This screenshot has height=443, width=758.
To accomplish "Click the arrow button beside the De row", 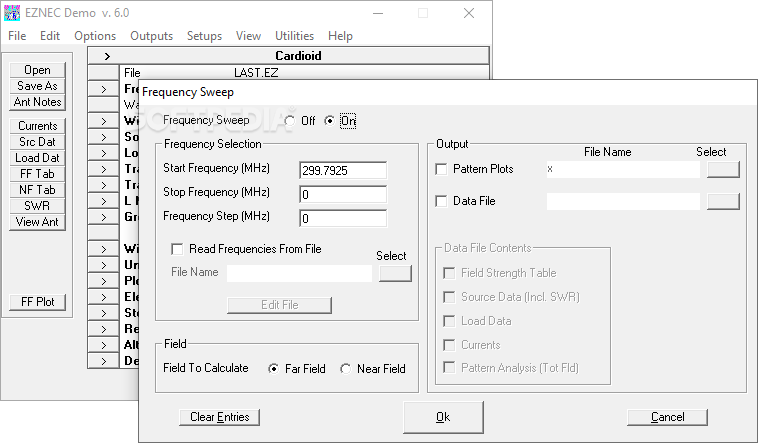I will 103,361.
